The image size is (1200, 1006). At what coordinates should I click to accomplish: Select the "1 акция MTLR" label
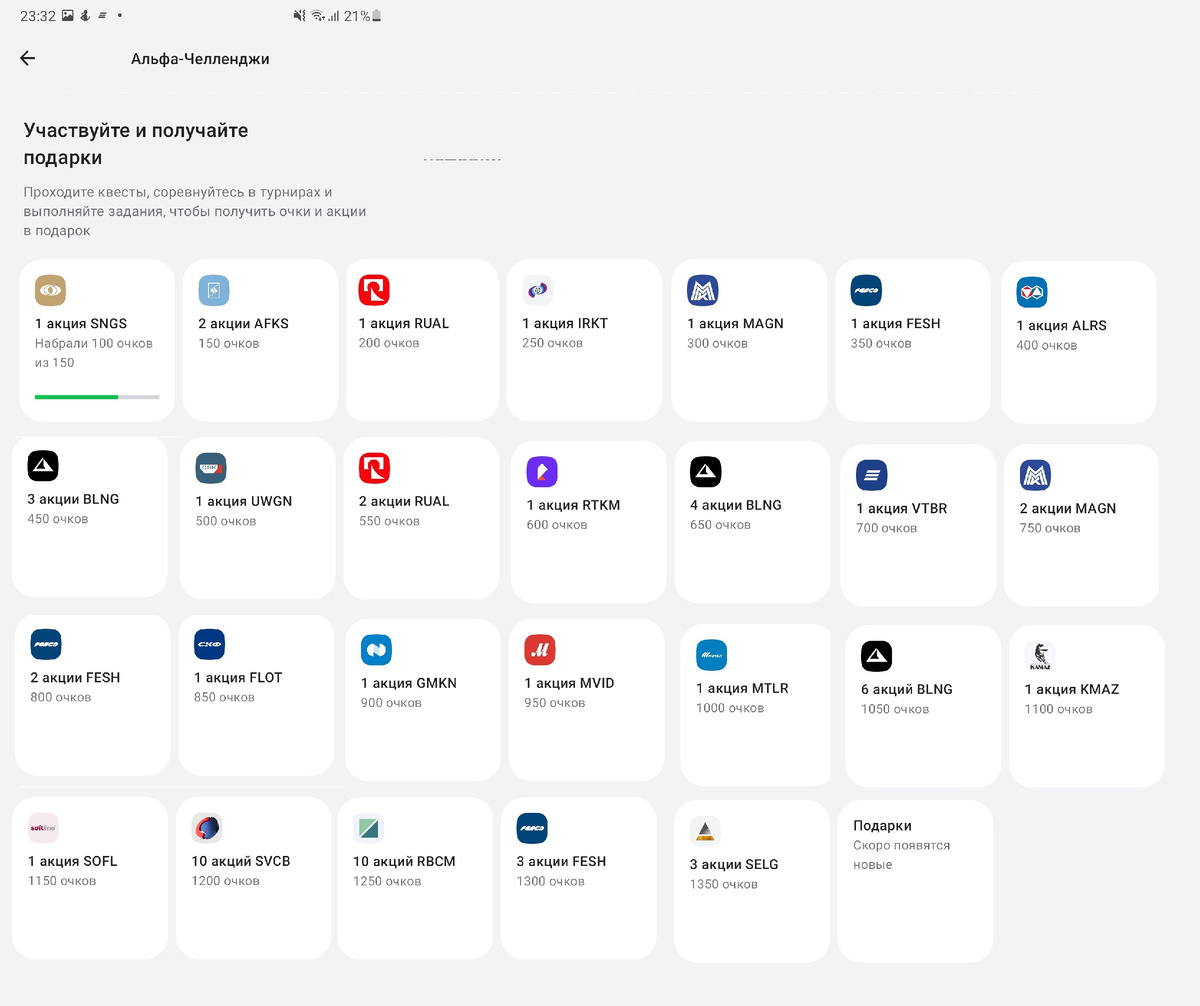tap(742, 688)
